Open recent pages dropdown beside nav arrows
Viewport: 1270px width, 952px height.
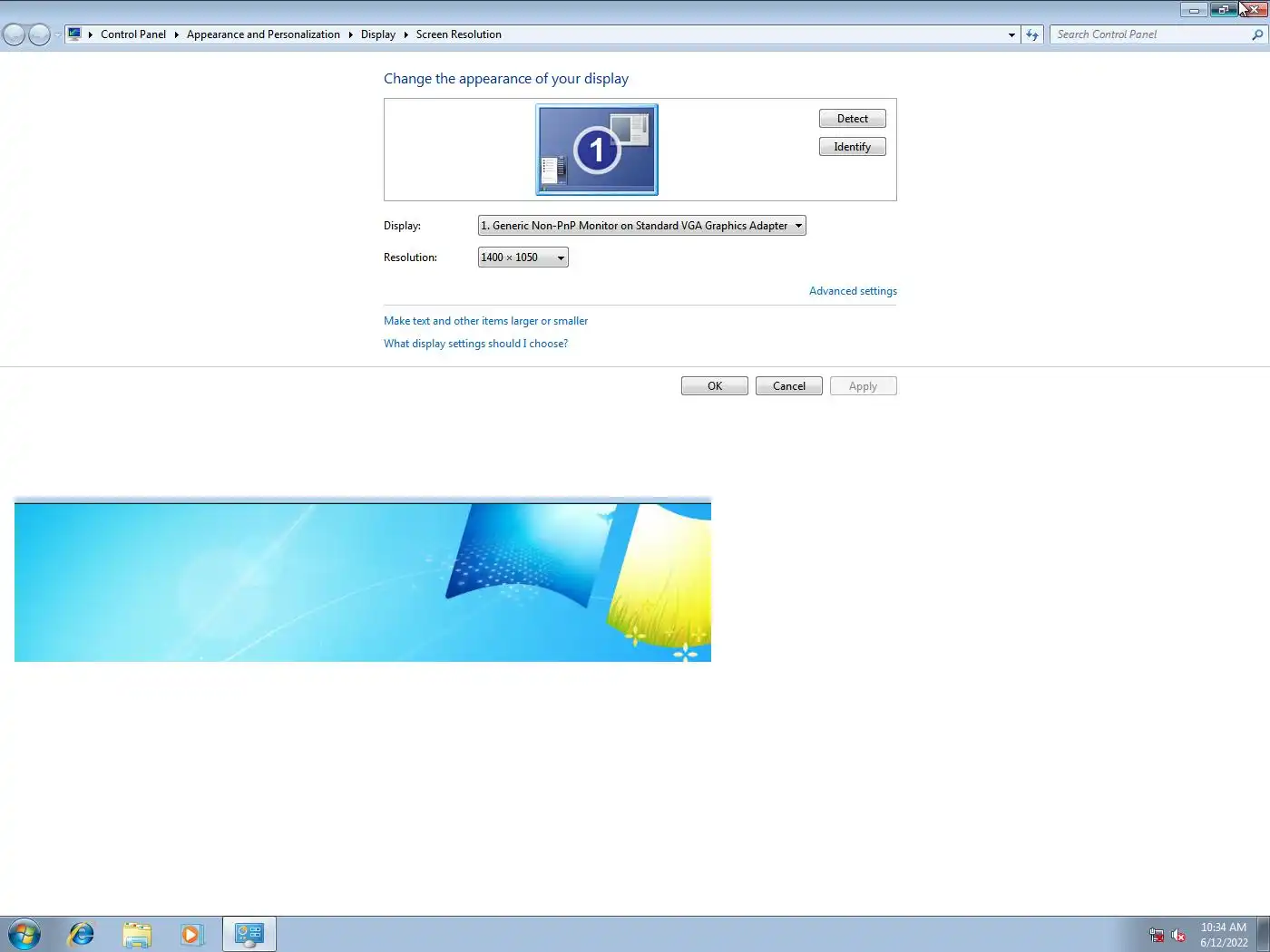click(x=57, y=34)
